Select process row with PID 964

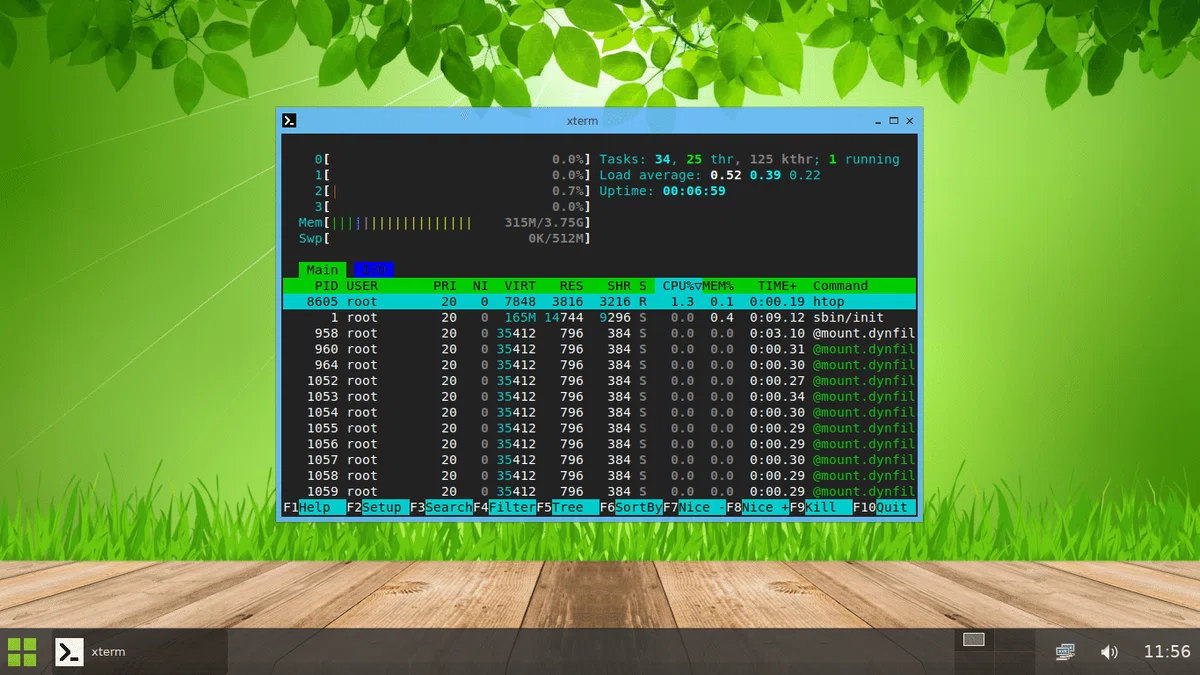(599, 365)
